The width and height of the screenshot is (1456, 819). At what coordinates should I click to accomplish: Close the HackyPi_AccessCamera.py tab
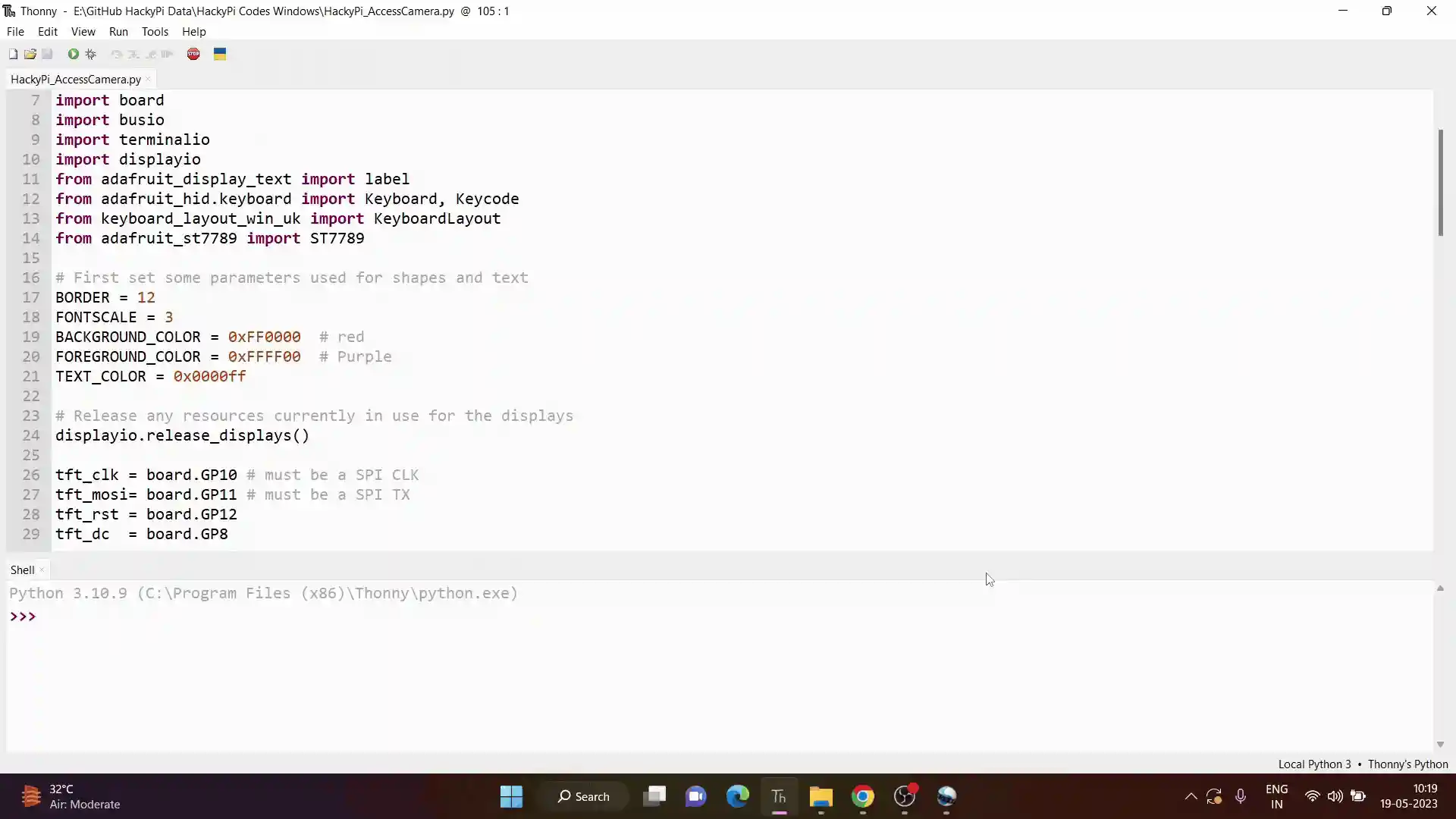click(x=148, y=79)
